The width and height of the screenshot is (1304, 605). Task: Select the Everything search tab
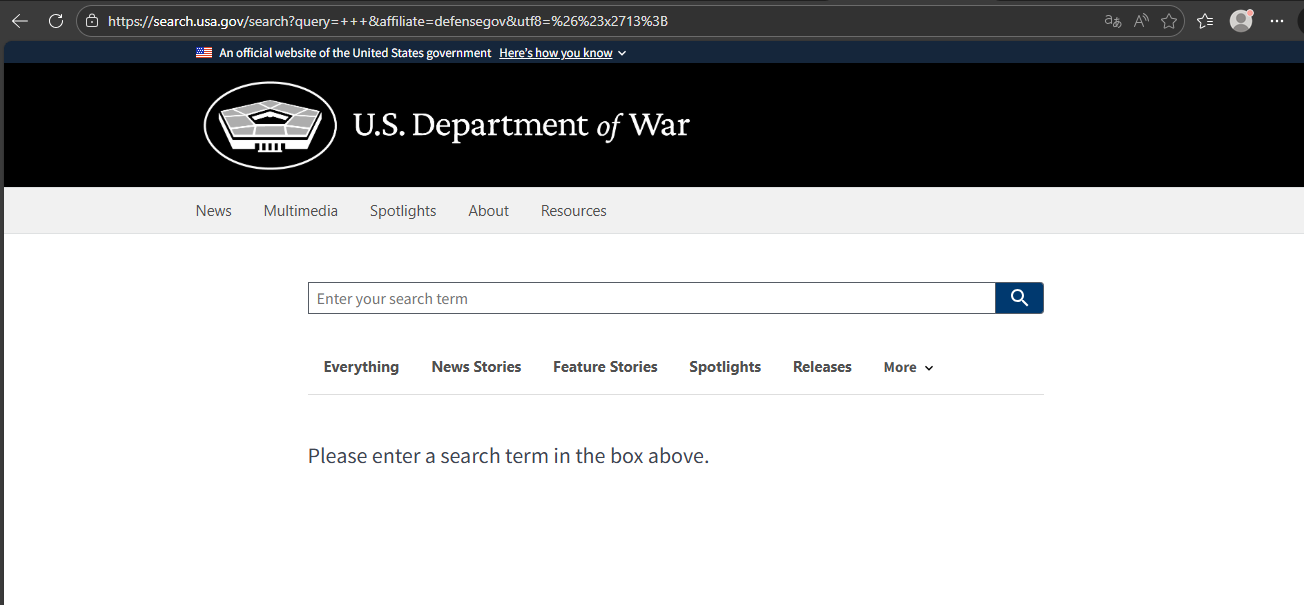click(361, 367)
